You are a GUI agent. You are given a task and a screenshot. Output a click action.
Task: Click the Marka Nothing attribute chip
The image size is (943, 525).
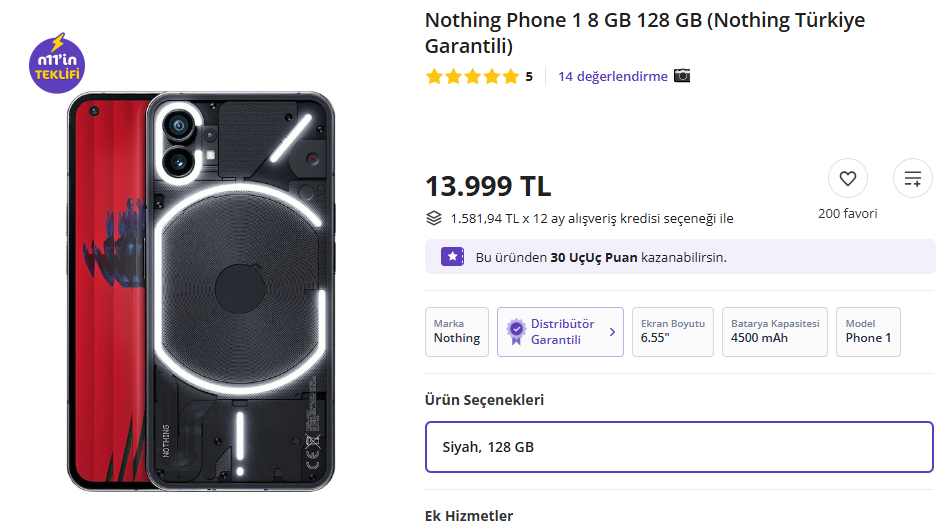tap(457, 332)
